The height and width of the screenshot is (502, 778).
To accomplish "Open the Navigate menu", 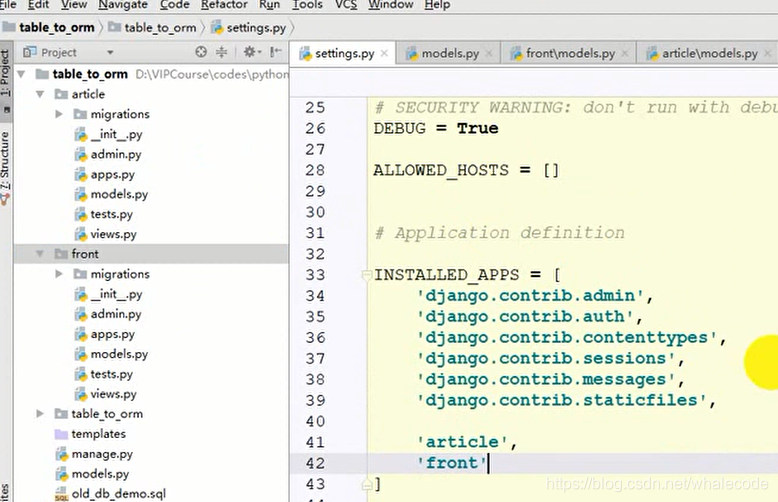I will [123, 4].
